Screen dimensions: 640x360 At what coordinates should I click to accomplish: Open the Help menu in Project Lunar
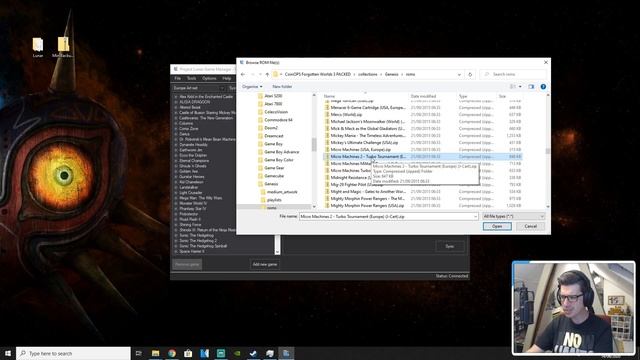tap(227, 78)
